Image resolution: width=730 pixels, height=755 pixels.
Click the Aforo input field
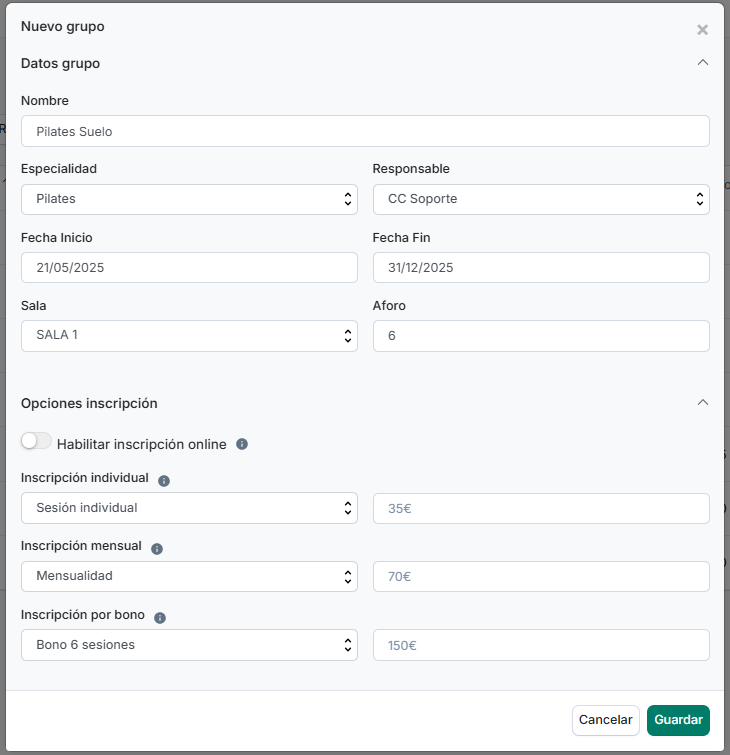pyautogui.click(x=541, y=336)
